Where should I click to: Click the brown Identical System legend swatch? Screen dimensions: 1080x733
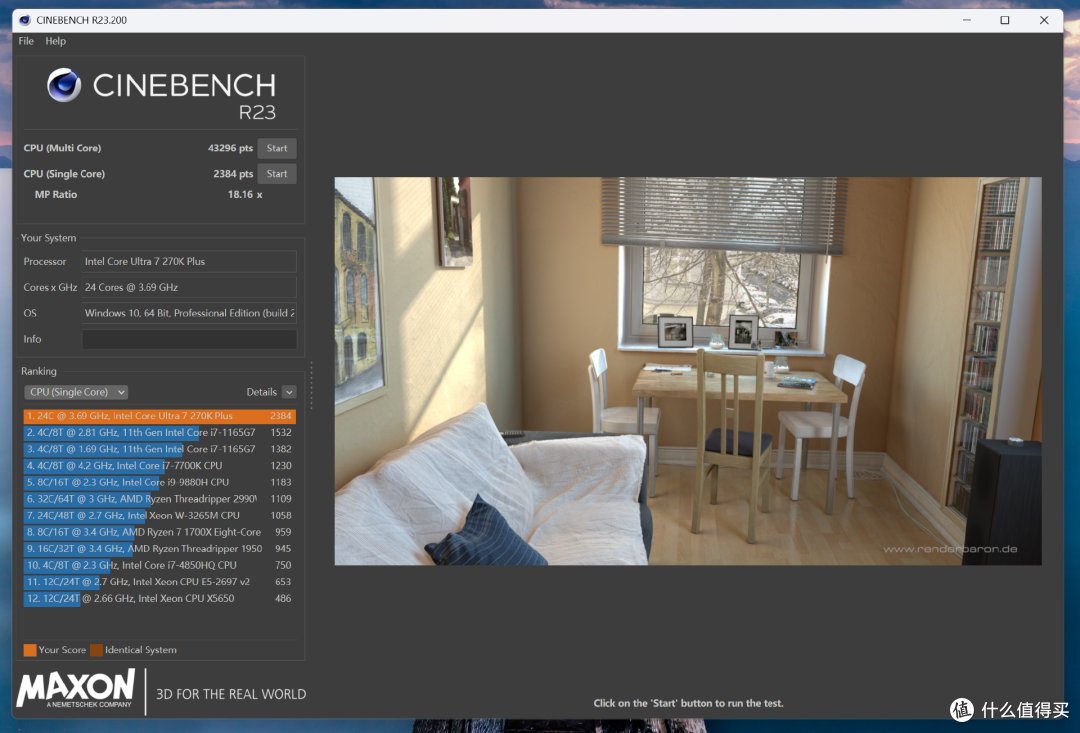coord(96,650)
